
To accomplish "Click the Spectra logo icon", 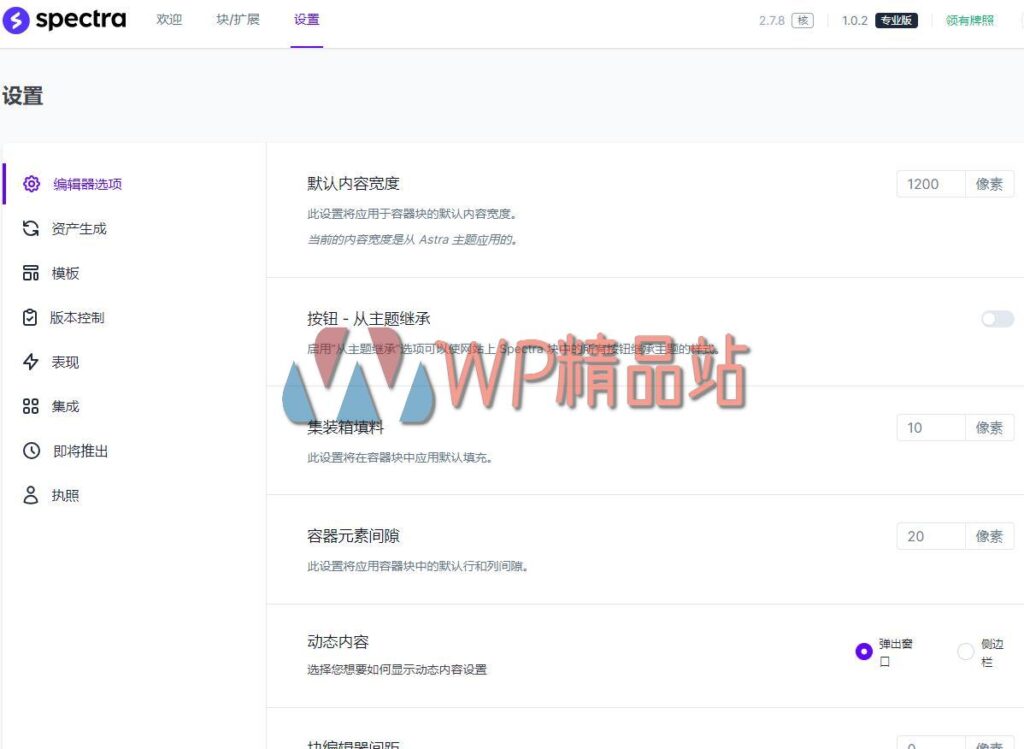I will point(14,18).
